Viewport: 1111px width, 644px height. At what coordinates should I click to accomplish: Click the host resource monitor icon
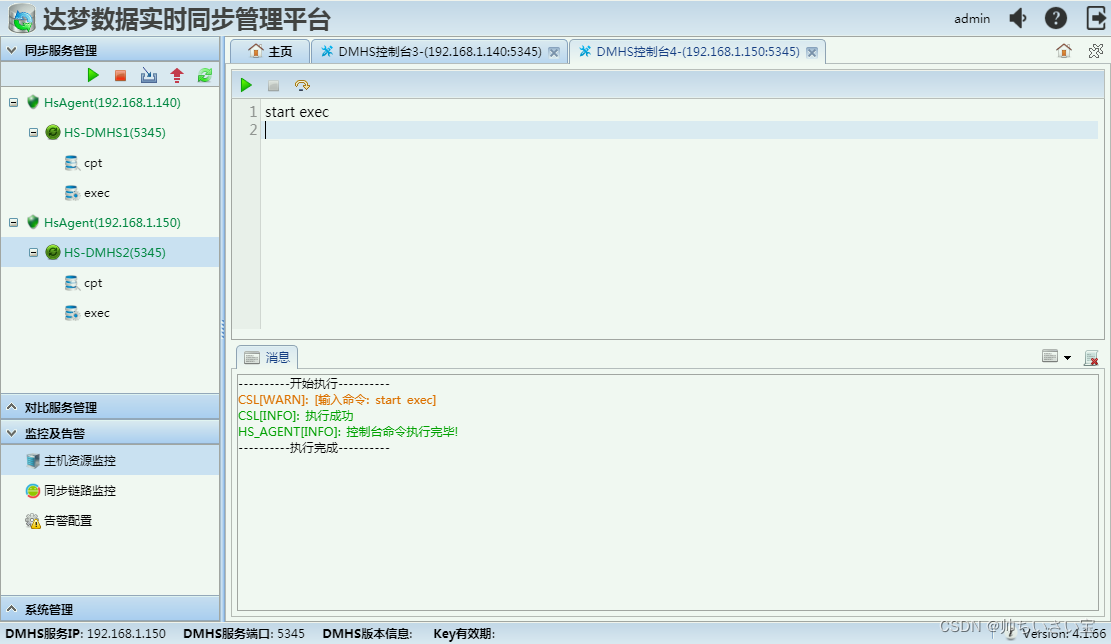pyautogui.click(x=33, y=461)
